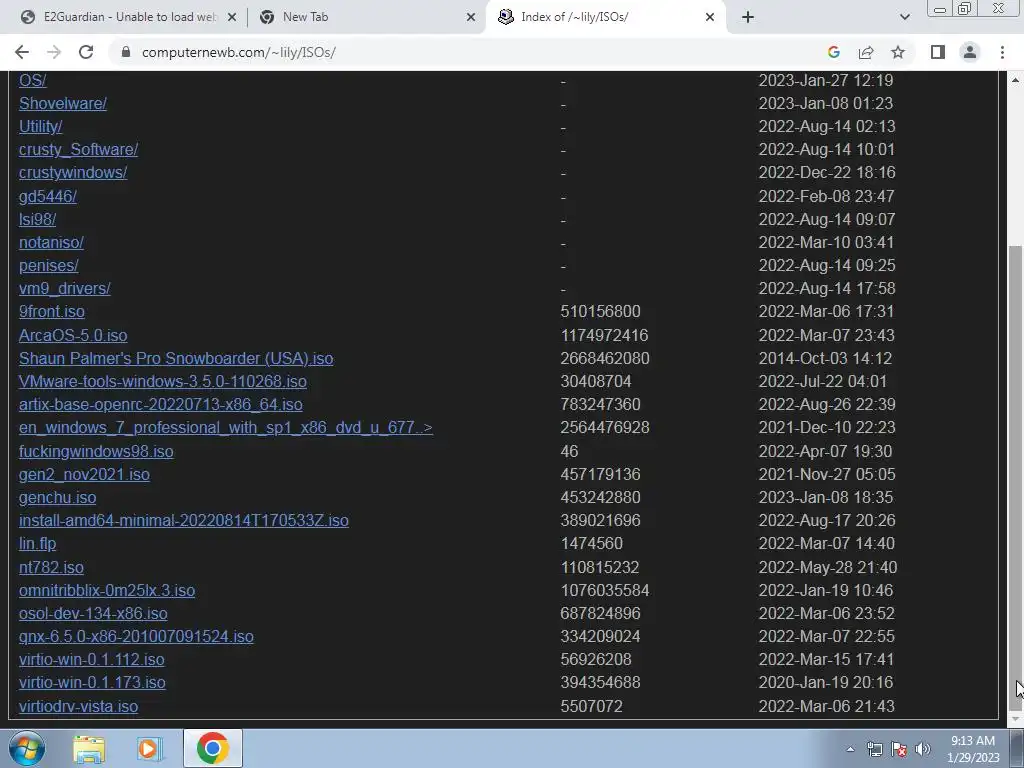1024x768 pixels.
Task: Download osol-dev-134-x86.iso
Action: pyautogui.click(x=93, y=614)
